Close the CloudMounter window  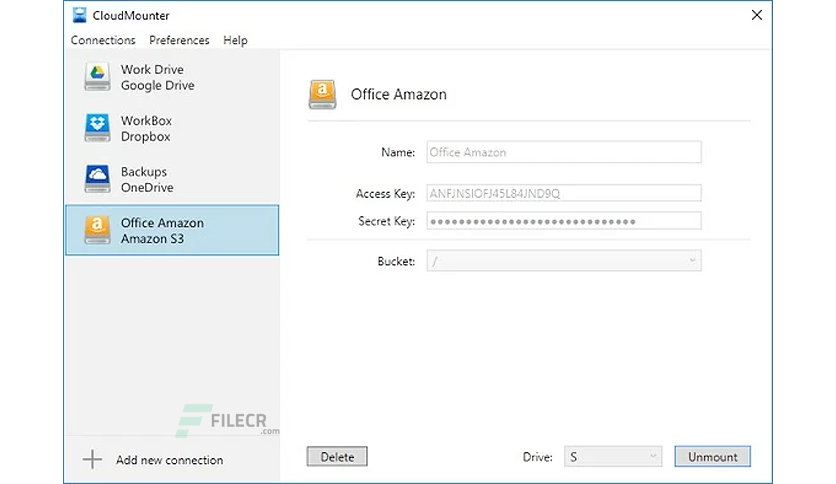point(757,15)
